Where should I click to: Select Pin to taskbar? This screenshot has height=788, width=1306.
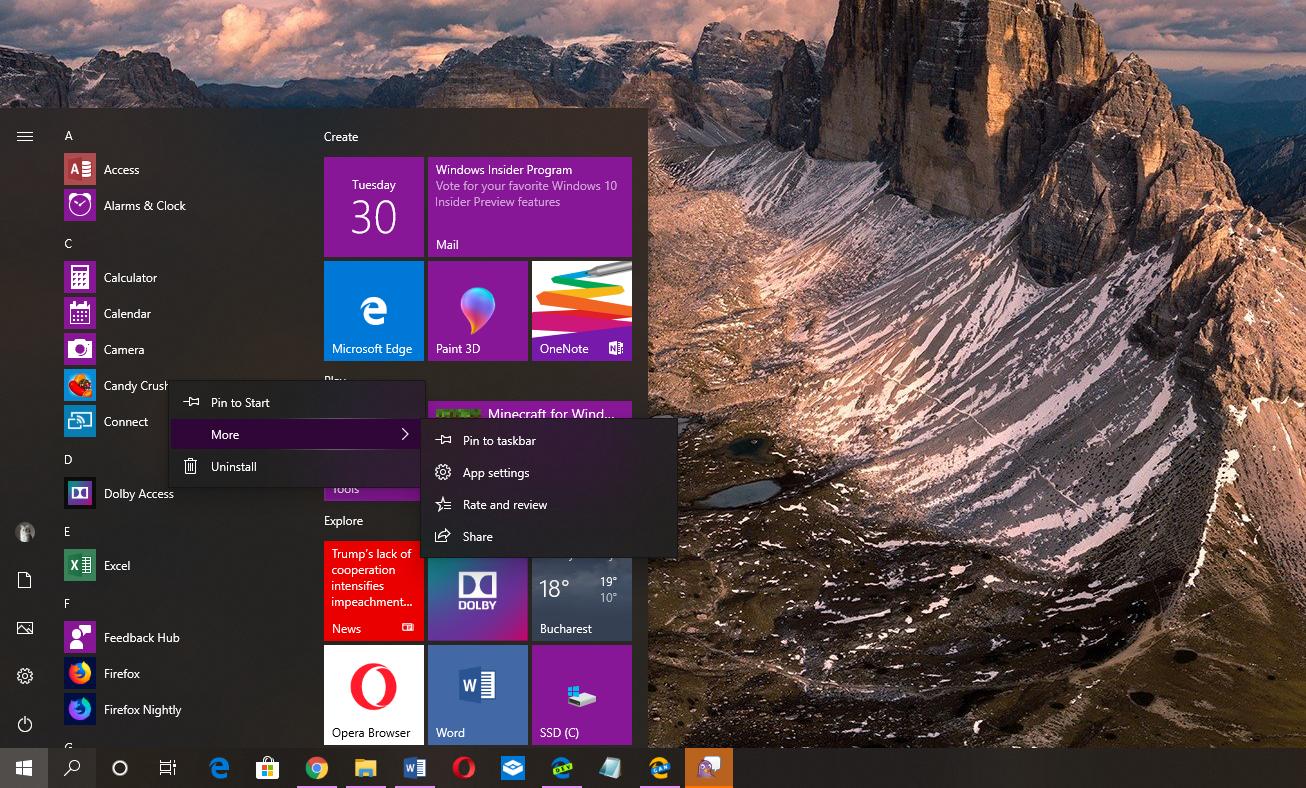click(x=549, y=441)
